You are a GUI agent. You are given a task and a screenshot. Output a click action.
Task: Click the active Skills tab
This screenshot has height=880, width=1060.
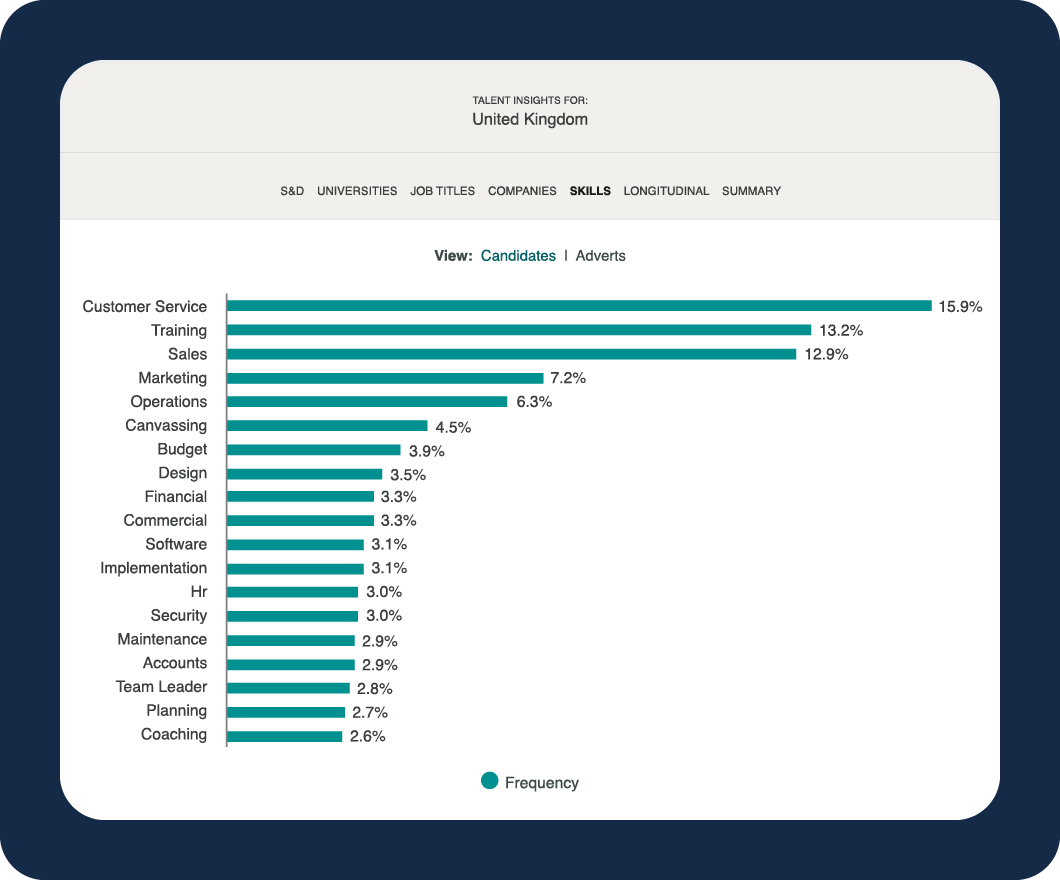[x=589, y=191]
